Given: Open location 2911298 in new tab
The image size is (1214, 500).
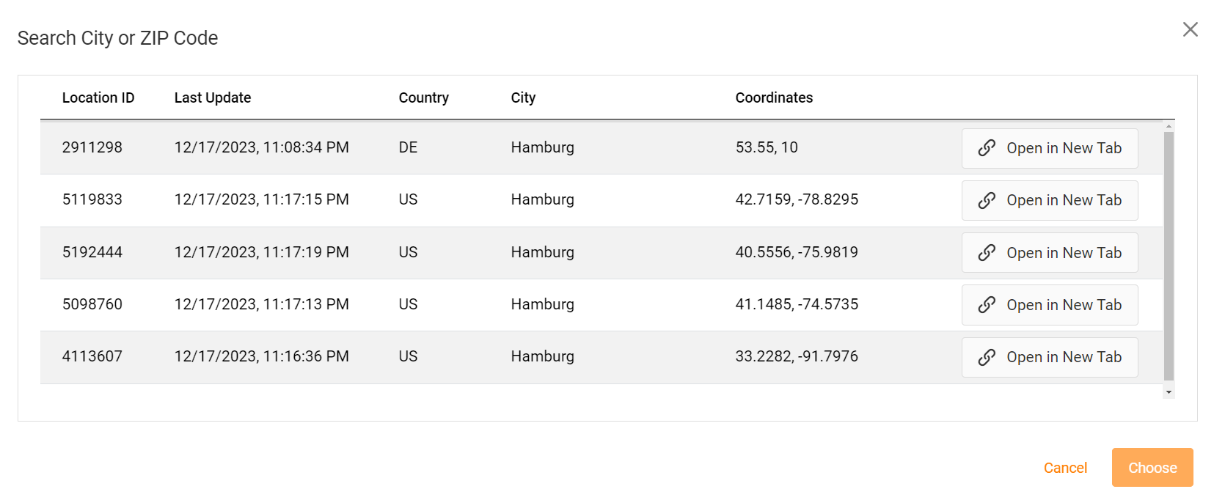Looking at the screenshot, I should [x=1050, y=148].
